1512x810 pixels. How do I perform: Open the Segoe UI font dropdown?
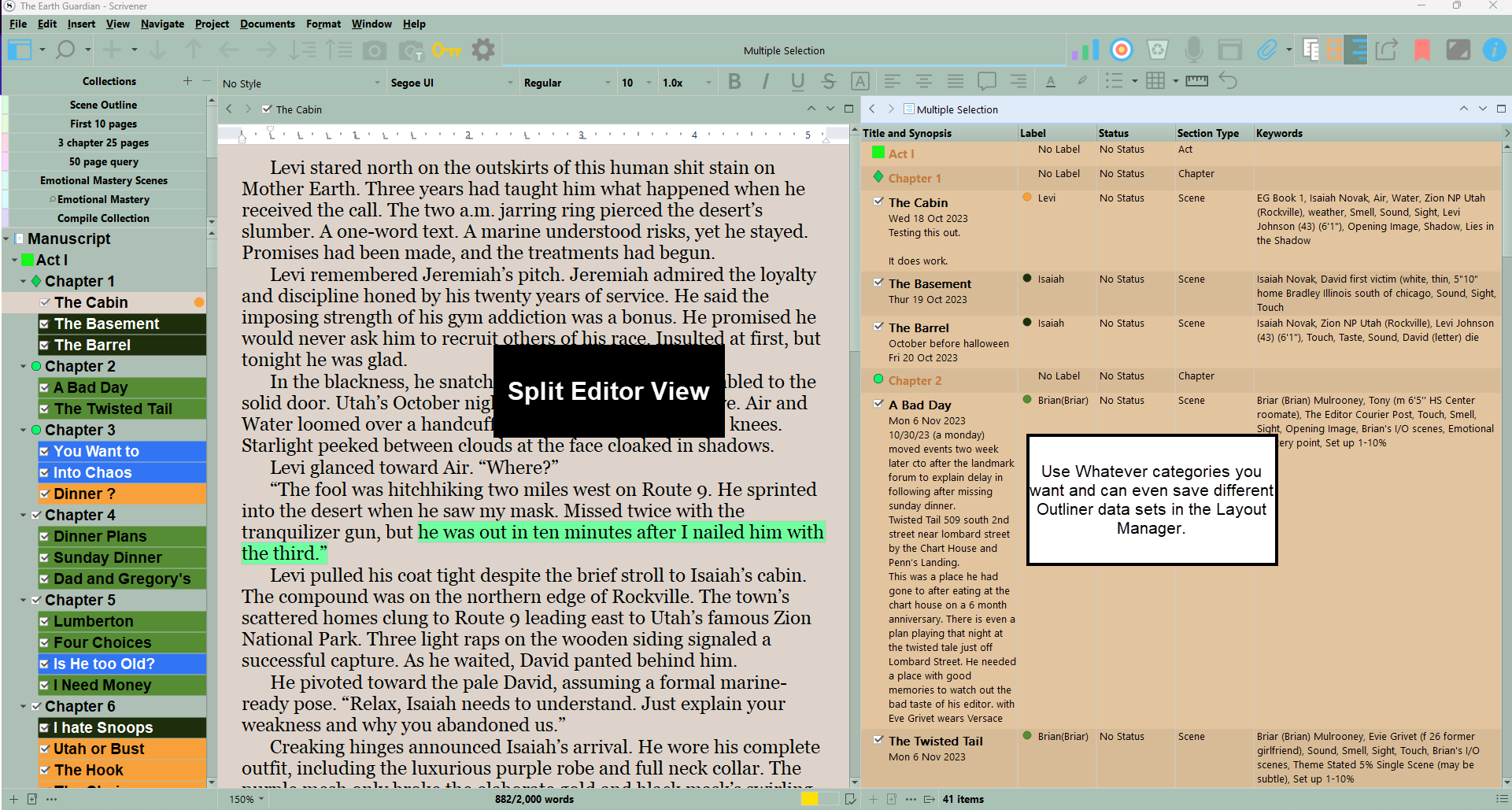point(452,83)
